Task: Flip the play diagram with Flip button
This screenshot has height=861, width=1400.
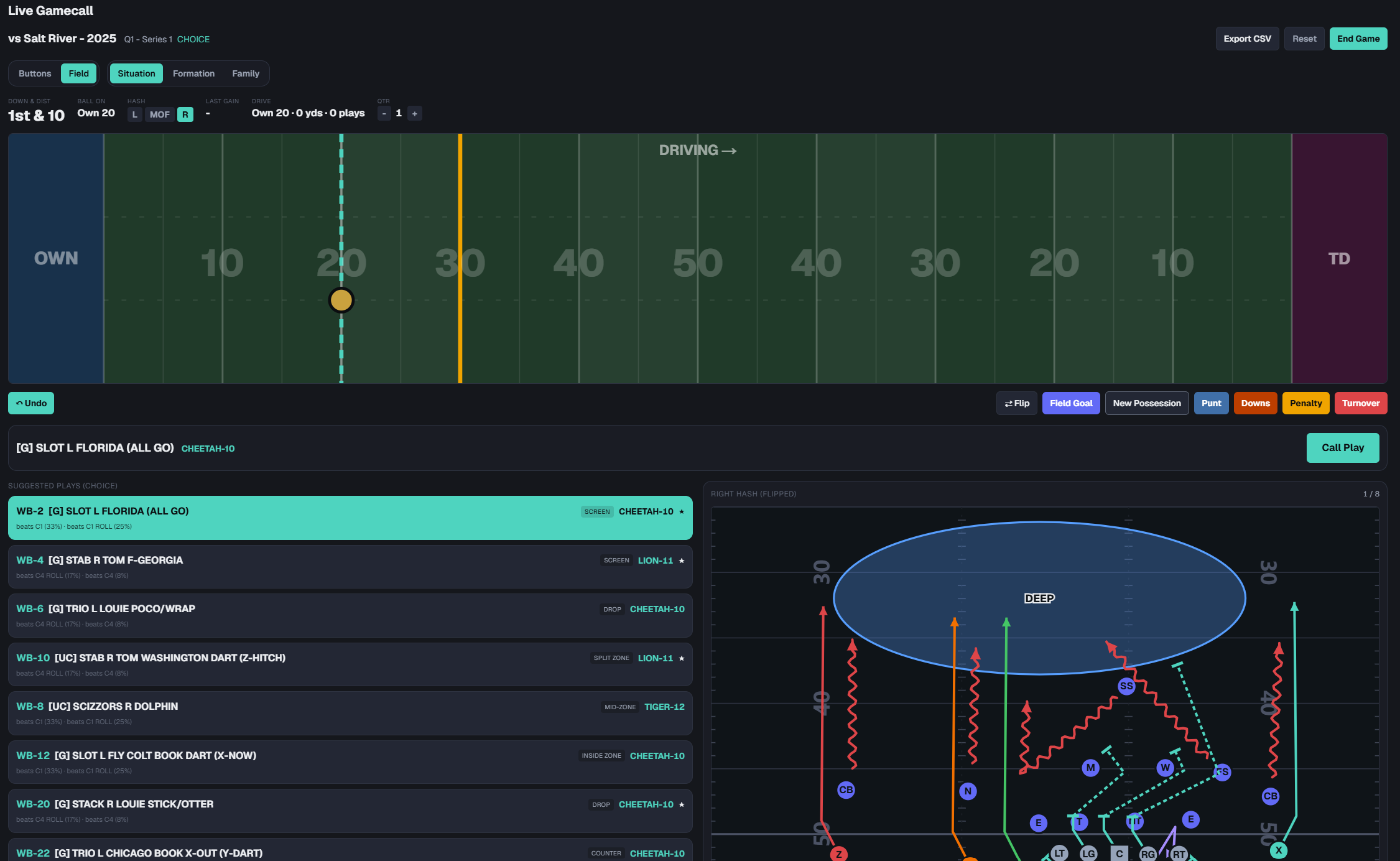Action: point(1017,403)
